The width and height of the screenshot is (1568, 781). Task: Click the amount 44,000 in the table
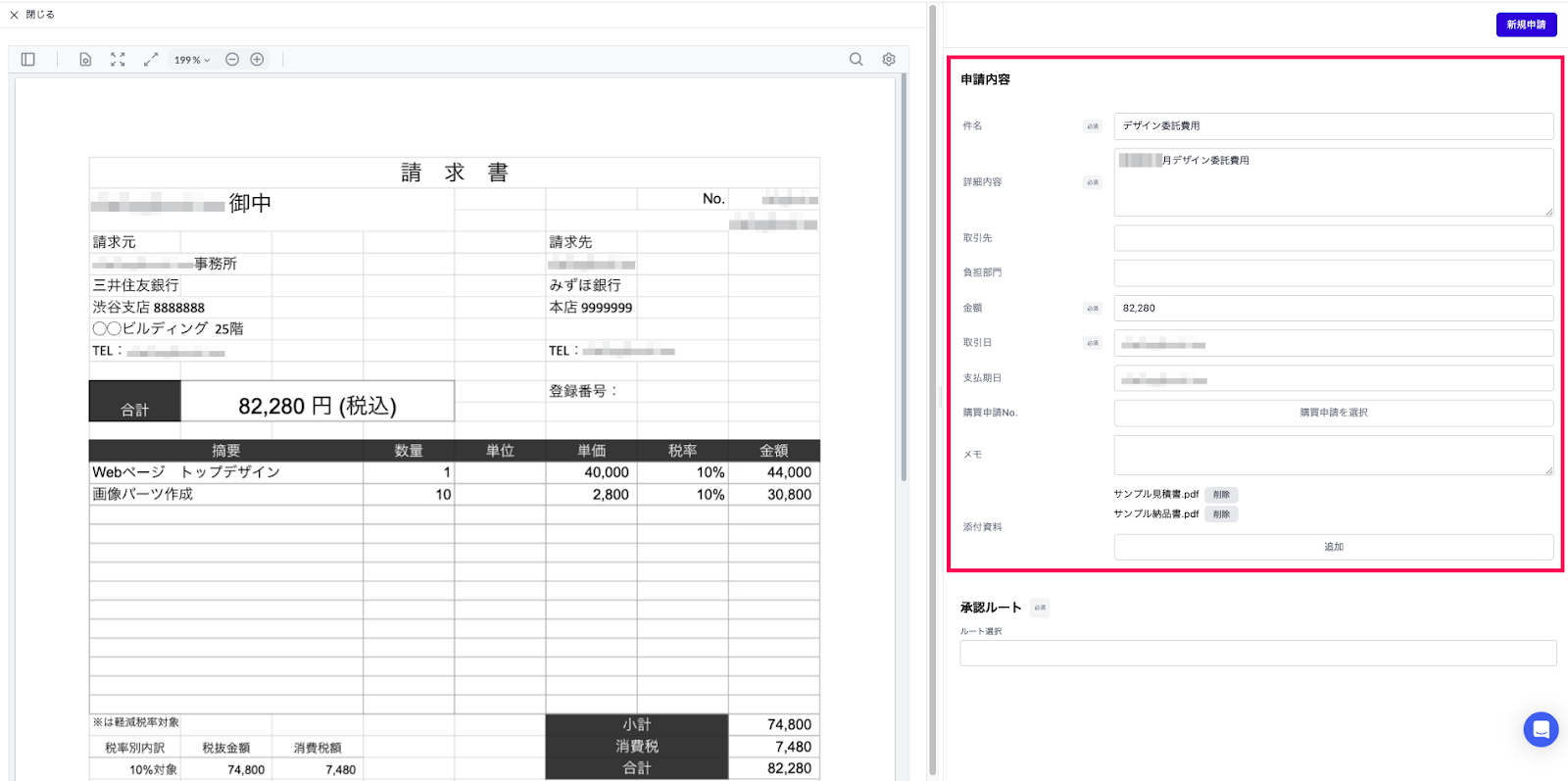[x=789, y=472]
